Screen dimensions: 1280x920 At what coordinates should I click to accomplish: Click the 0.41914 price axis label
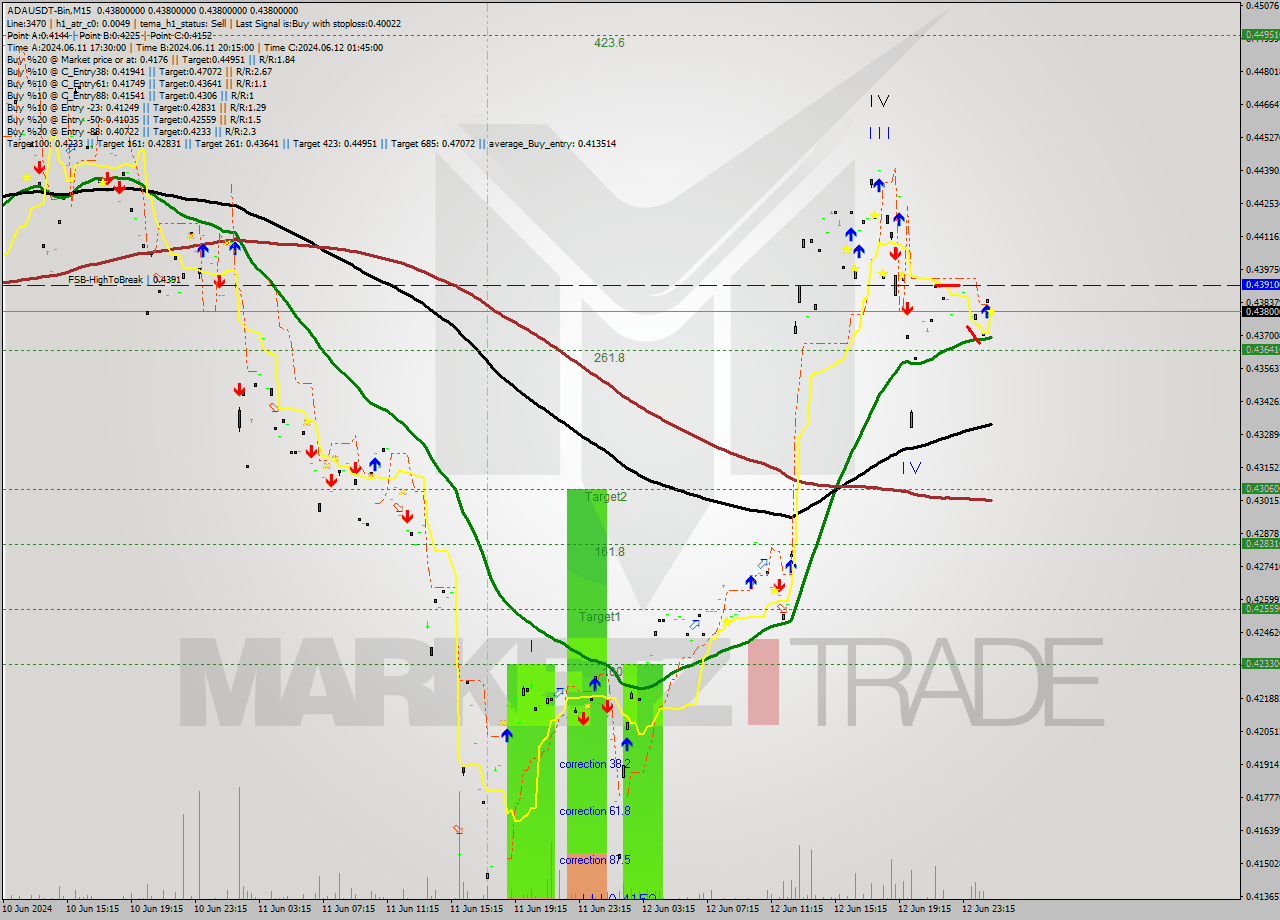(x=1262, y=764)
